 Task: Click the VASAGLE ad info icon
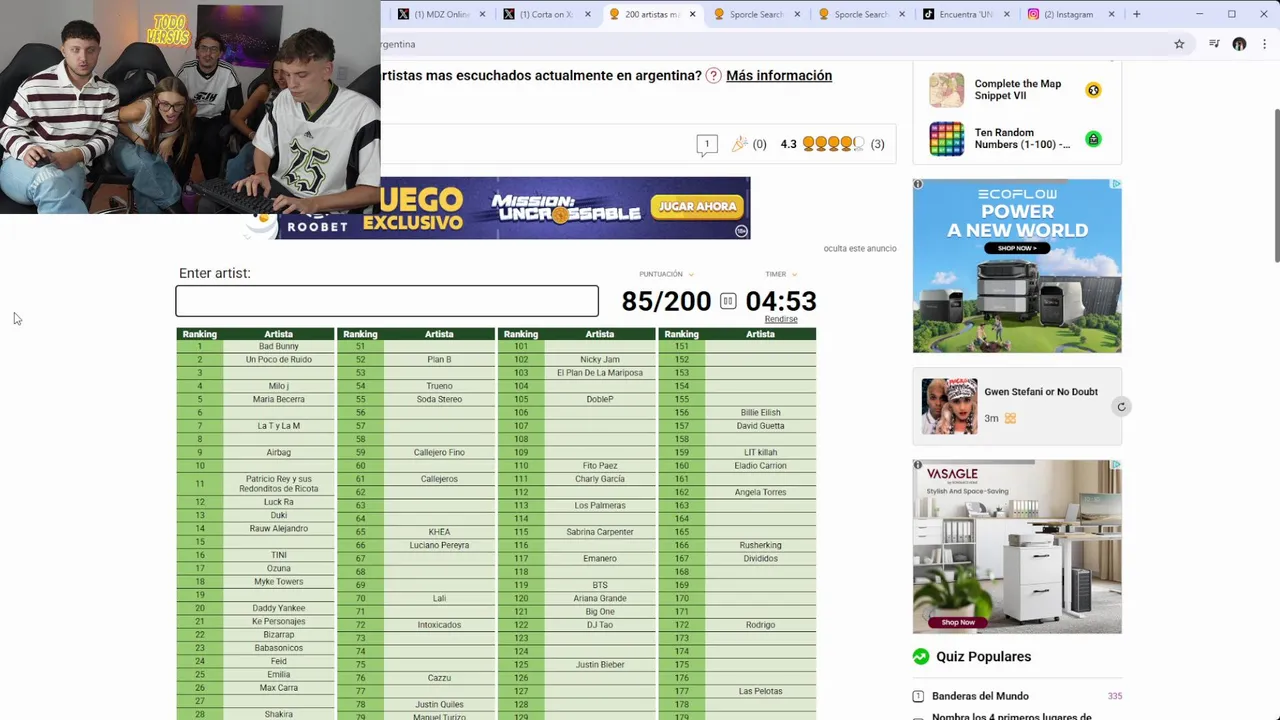coord(918,465)
